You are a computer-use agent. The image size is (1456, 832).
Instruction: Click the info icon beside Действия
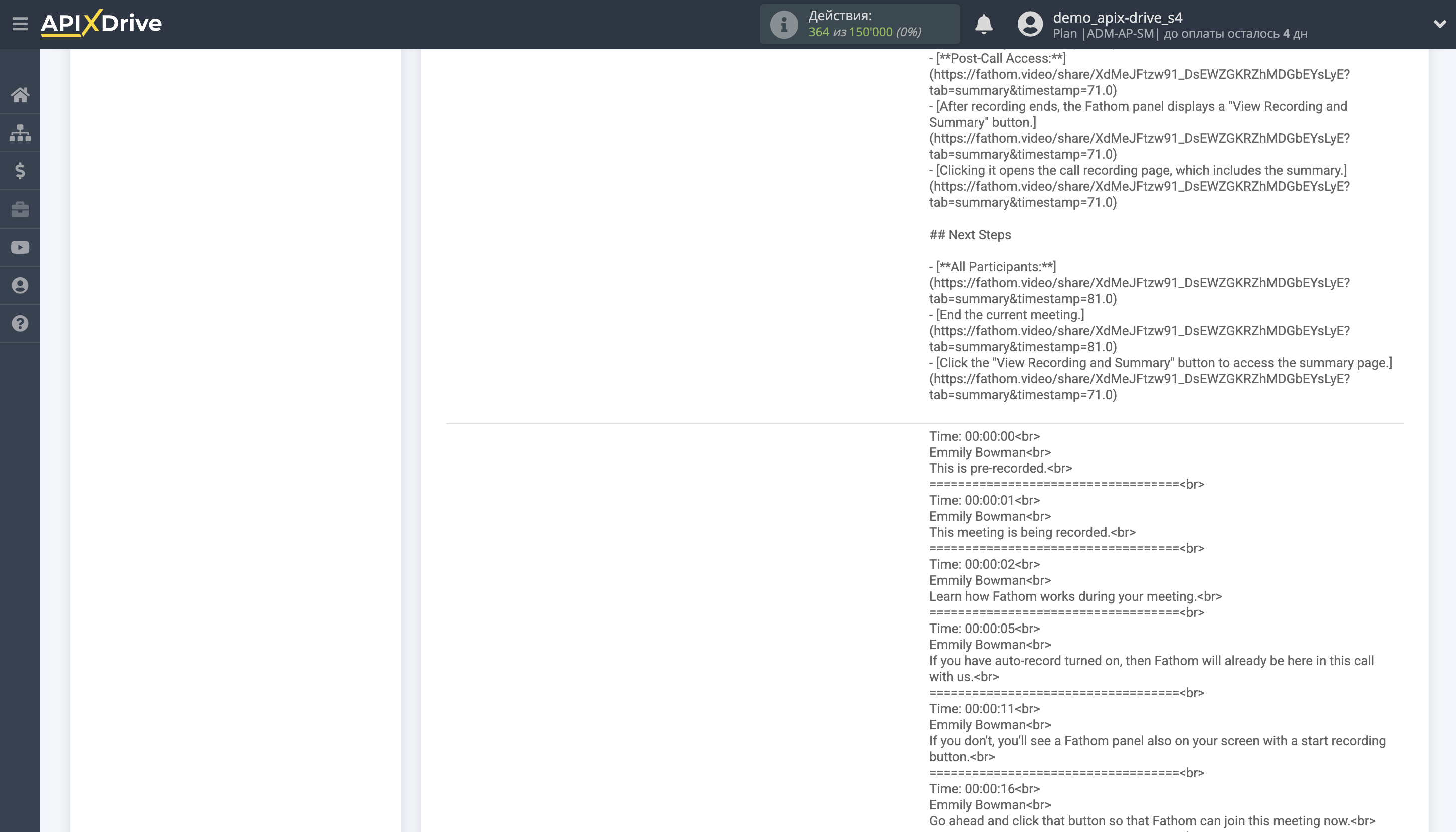click(783, 25)
